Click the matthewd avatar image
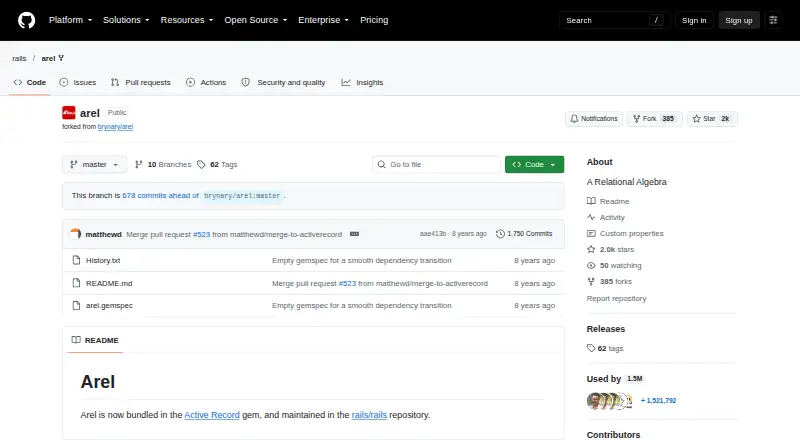The width and height of the screenshot is (800, 440). click(76, 234)
